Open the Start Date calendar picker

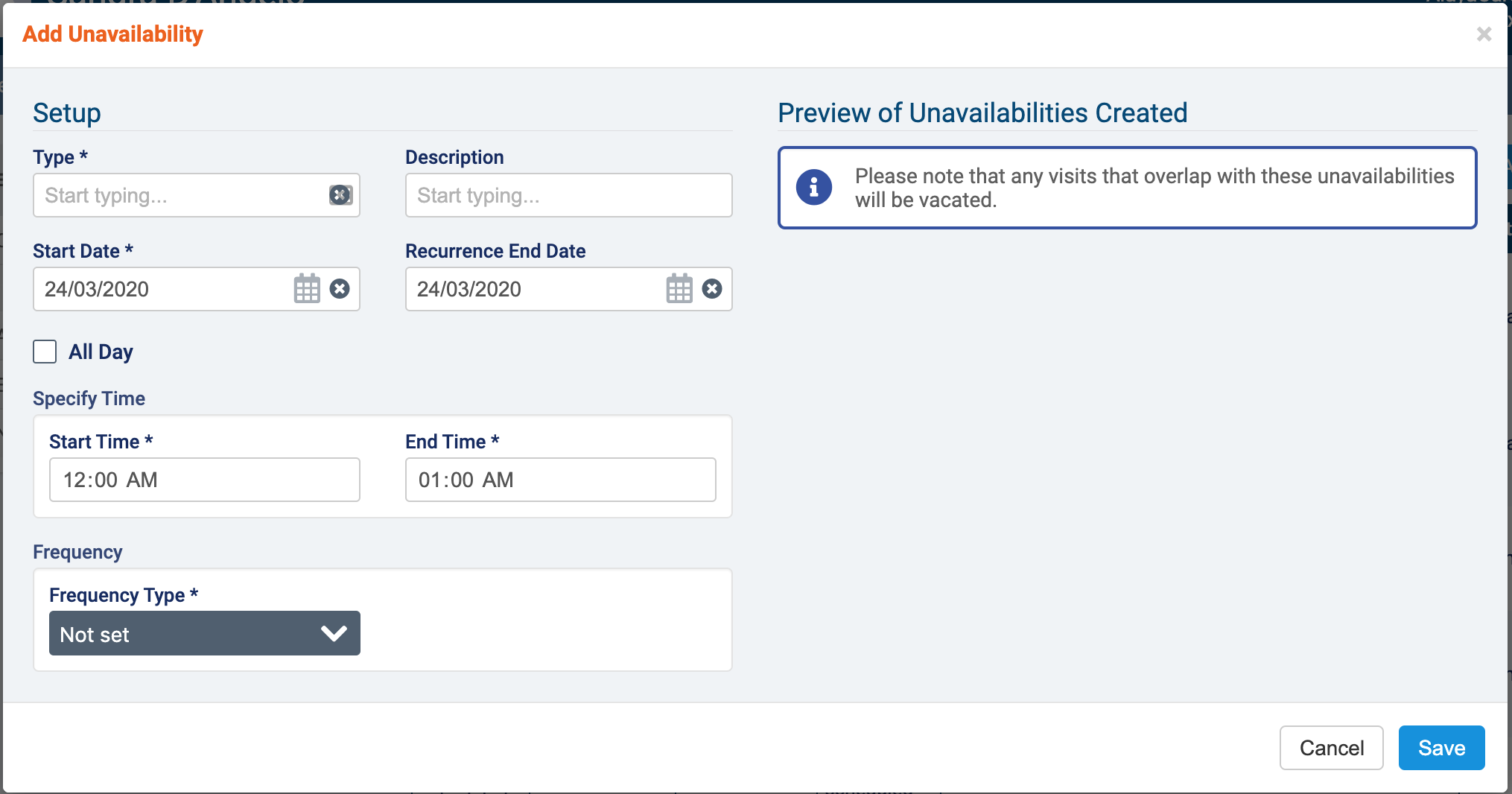[x=306, y=289]
